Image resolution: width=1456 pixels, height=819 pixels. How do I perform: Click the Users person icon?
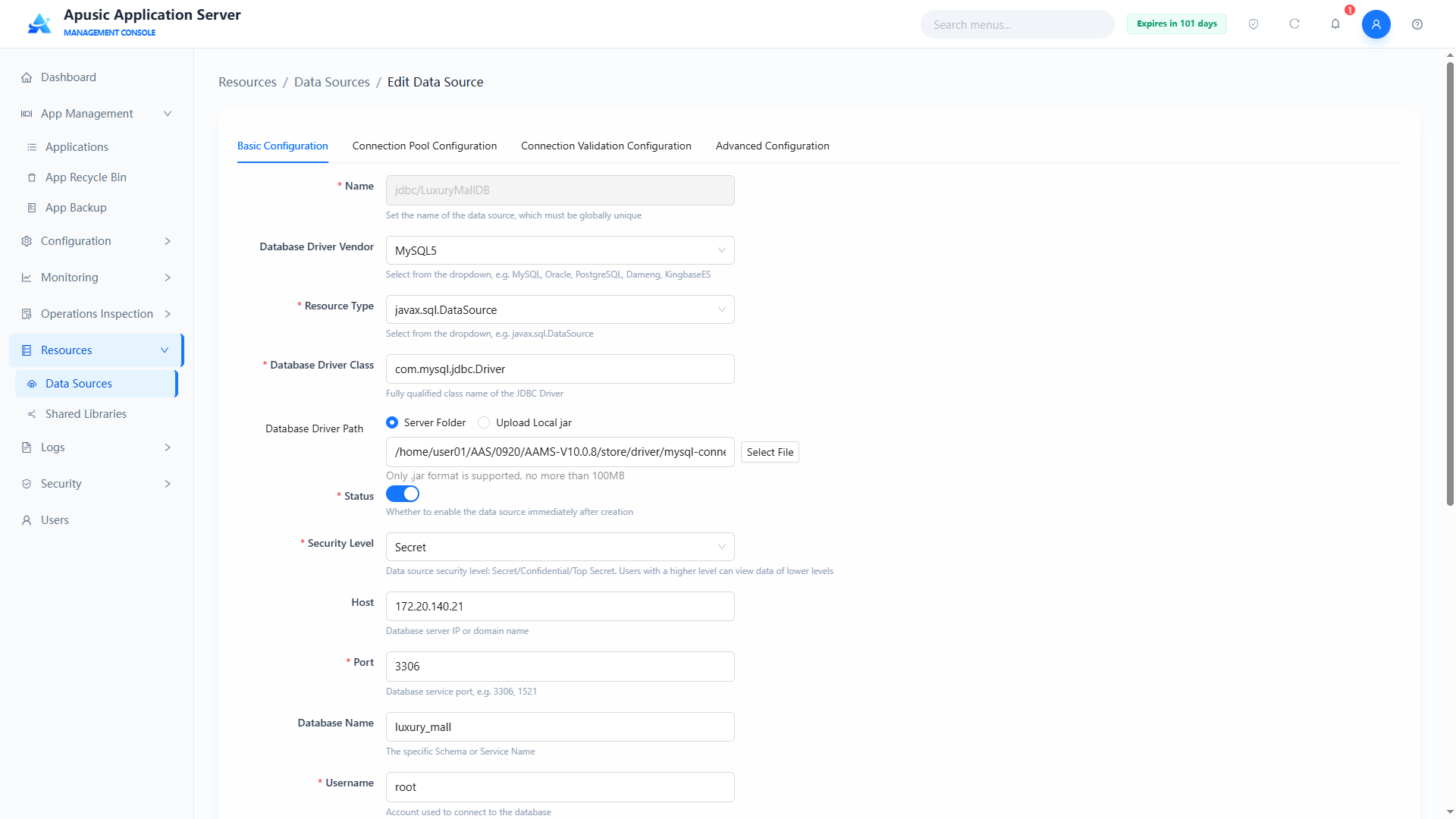point(27,520)
